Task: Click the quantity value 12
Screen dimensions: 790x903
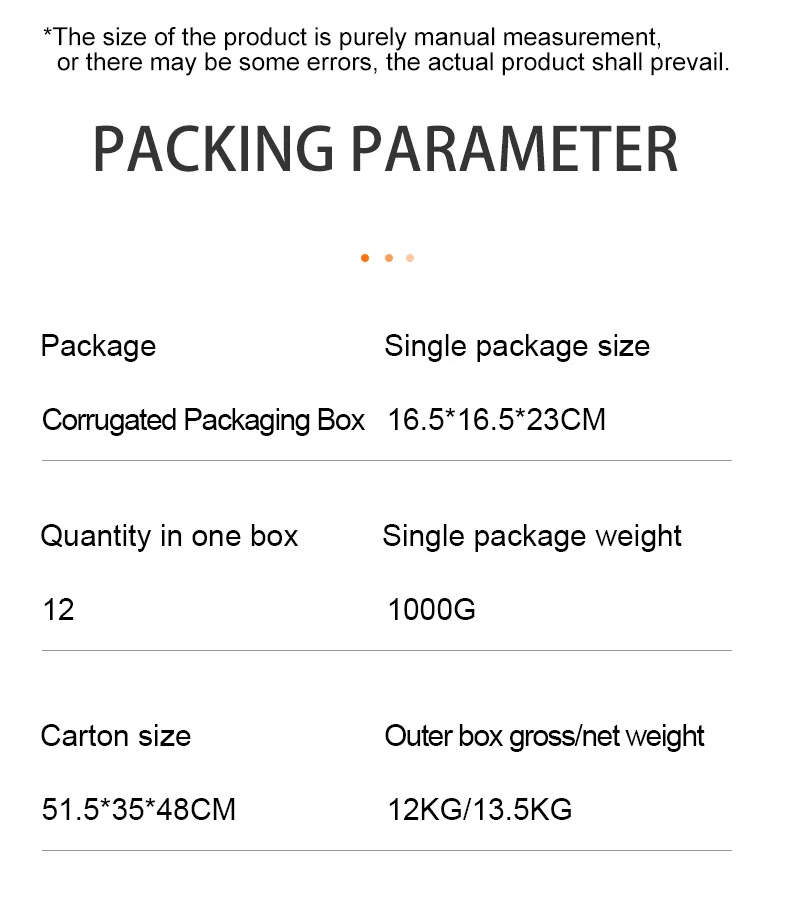Action: point(59,609)
